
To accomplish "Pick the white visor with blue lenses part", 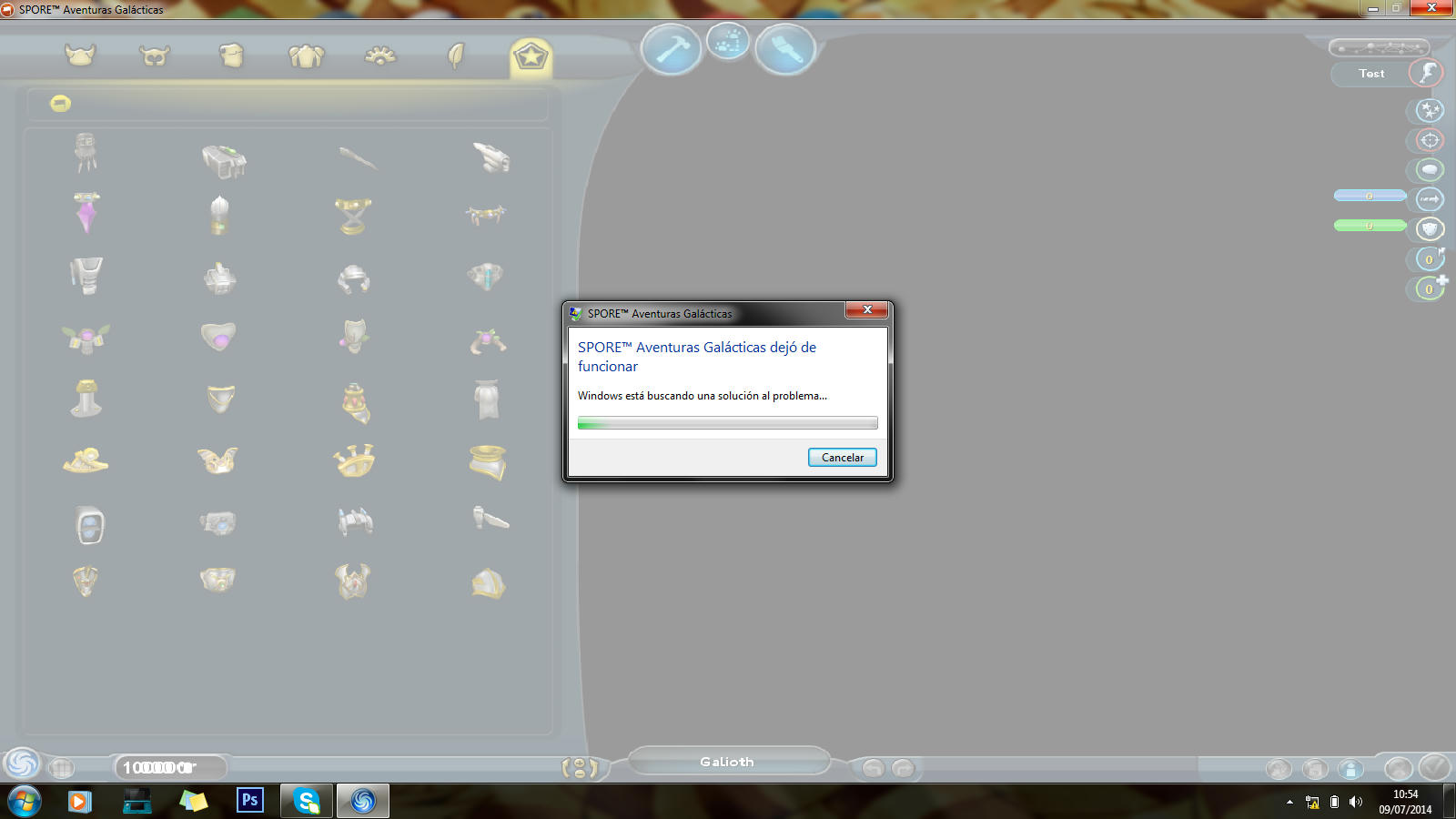I will click(x=89, y=525).
